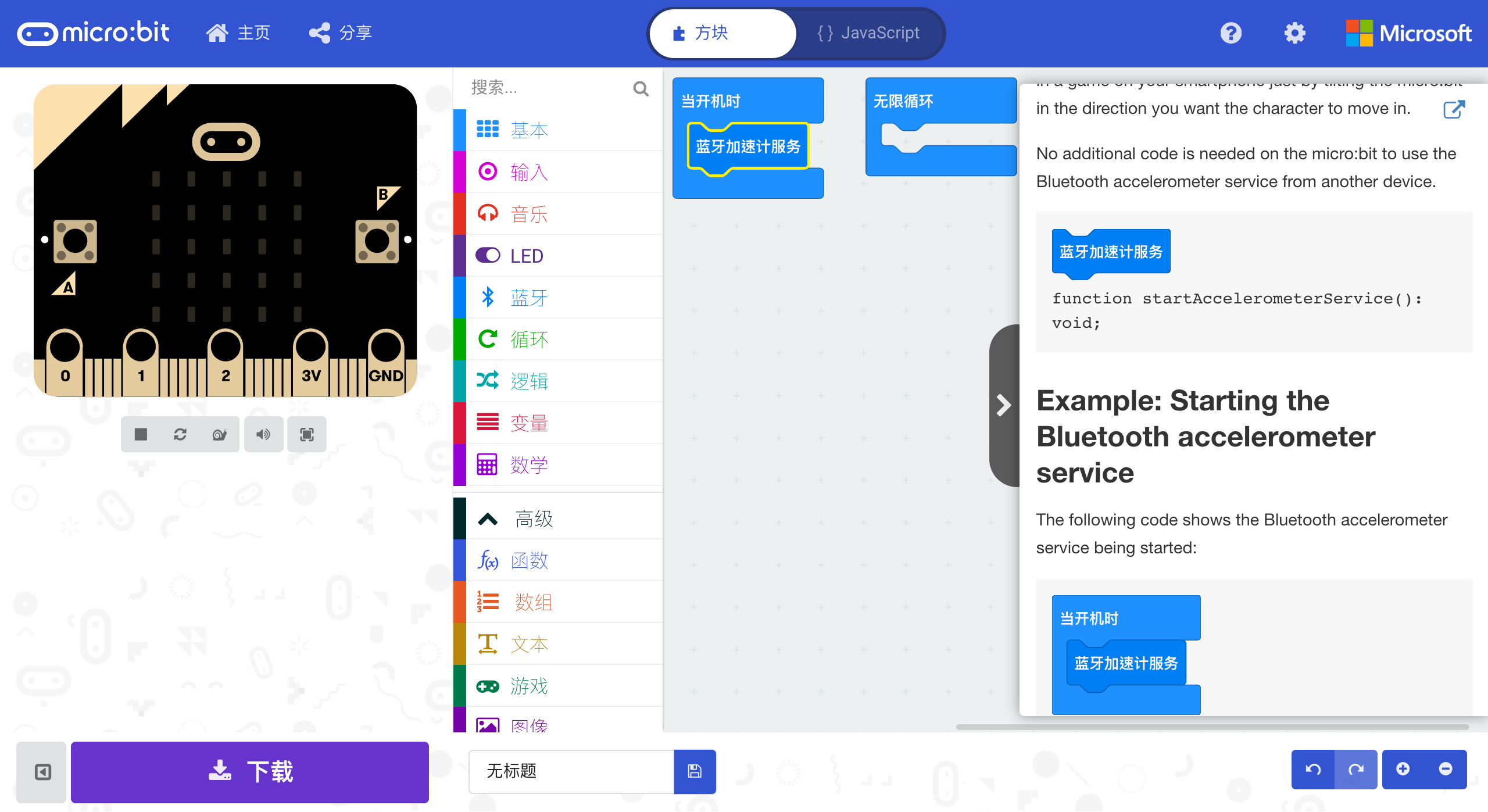Stop the simulator
Image resolution: width=1488 pixels, height=812 pixels.
140,434
